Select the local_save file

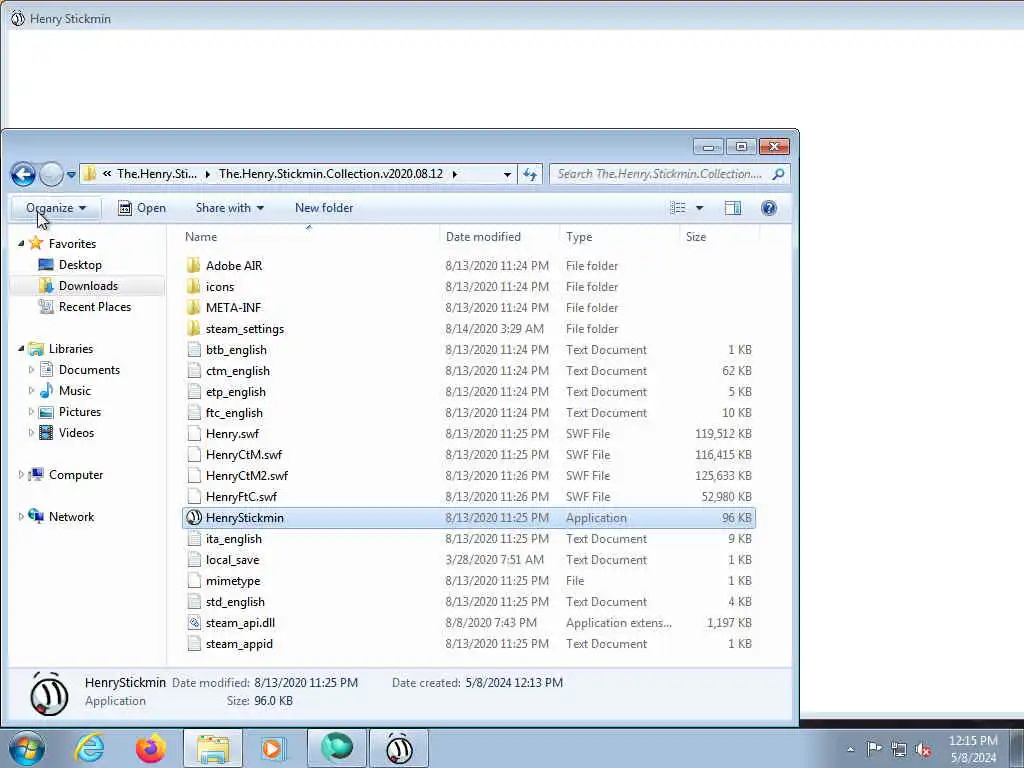coord(232,560)
